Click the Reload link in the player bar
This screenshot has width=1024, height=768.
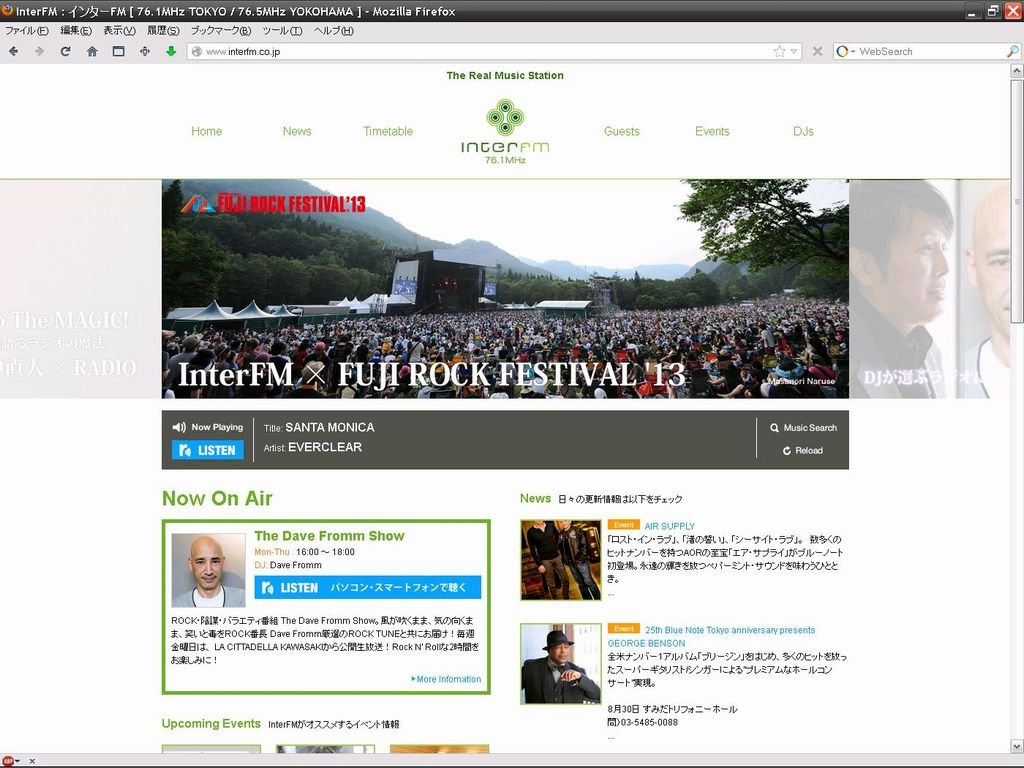(803, 451)
